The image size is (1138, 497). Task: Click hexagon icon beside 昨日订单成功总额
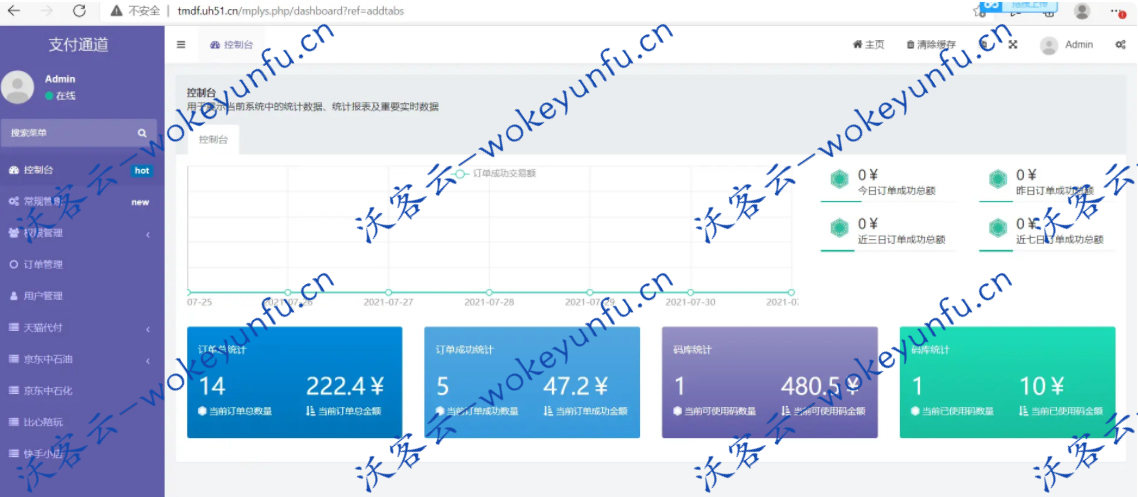[998, 178]
